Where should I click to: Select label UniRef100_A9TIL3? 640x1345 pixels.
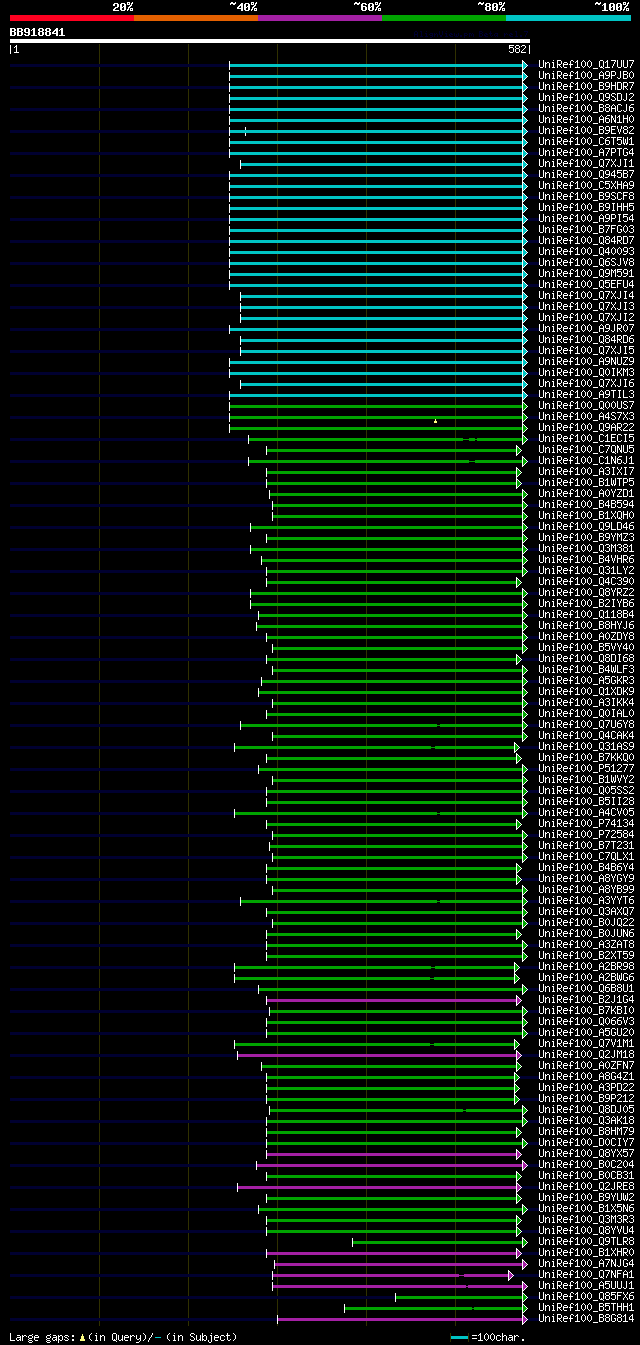(586, 394)
